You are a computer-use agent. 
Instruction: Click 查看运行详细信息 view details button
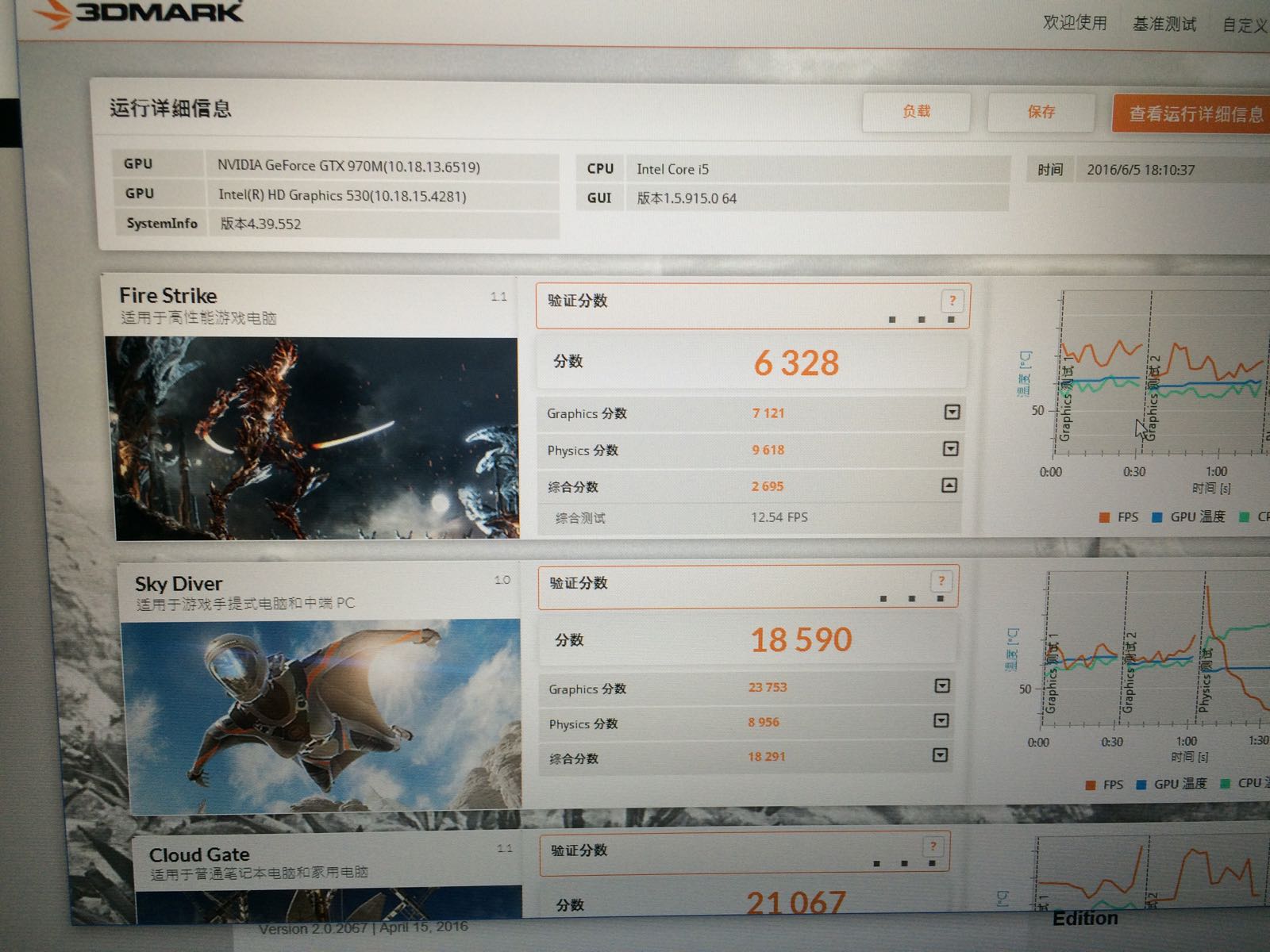pos(1191,114)
